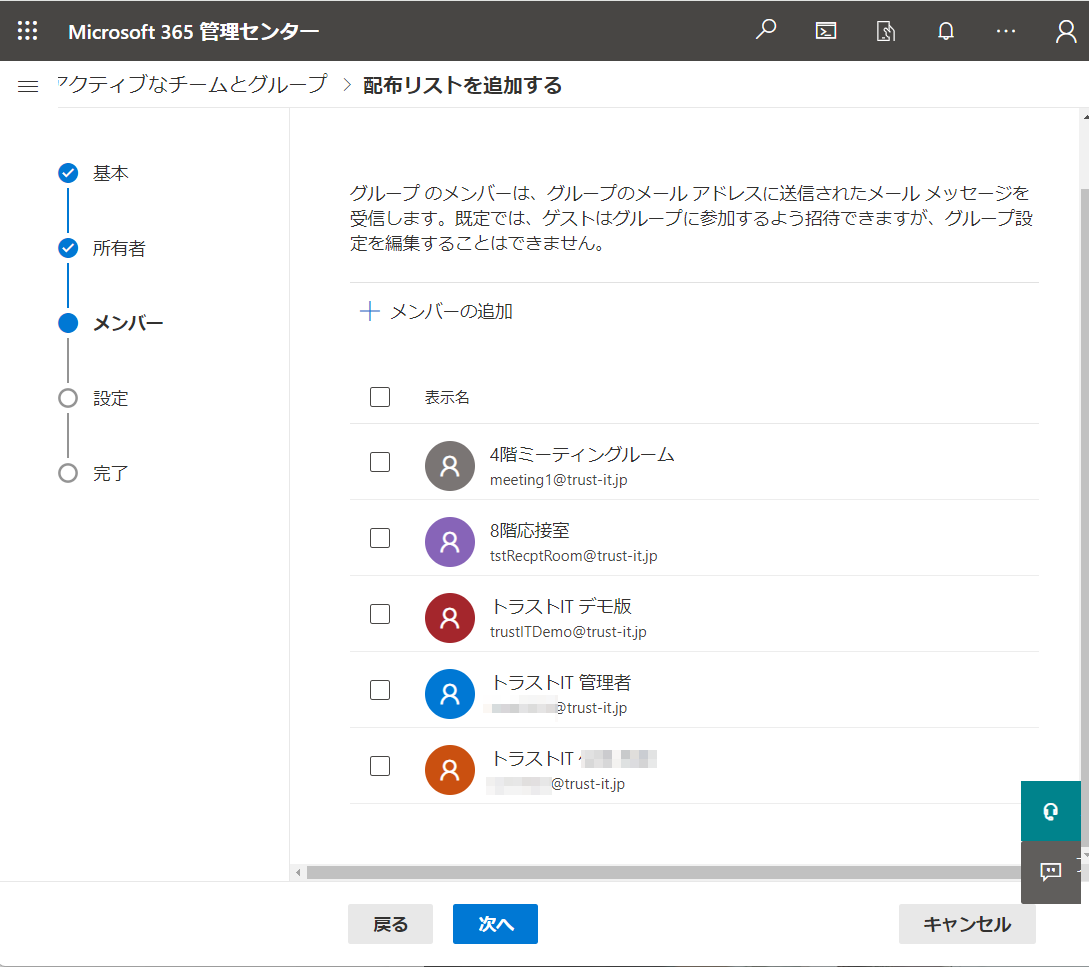Viewport: 1089px width, 967px height.
Task: Click avatar of トラストIT 管理者
Action: point(449,693)
